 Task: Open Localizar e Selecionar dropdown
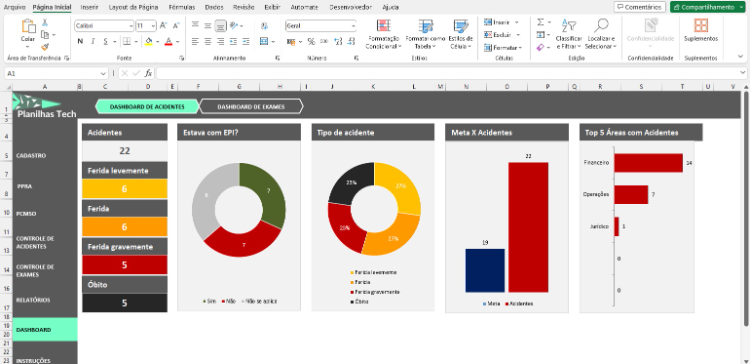[x=601, y=34]
